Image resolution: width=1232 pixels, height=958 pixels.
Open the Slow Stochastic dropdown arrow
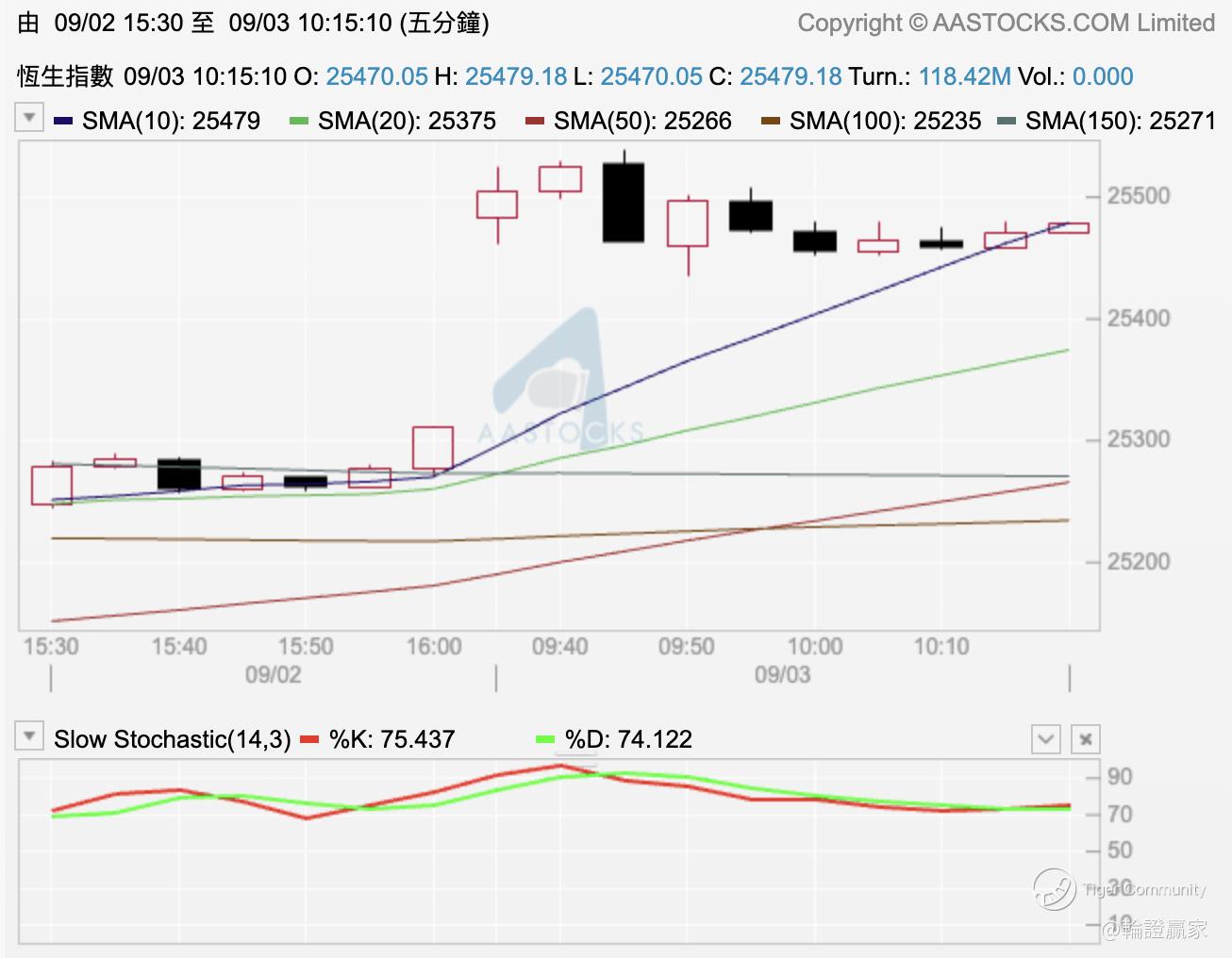[x=29, y=735]
